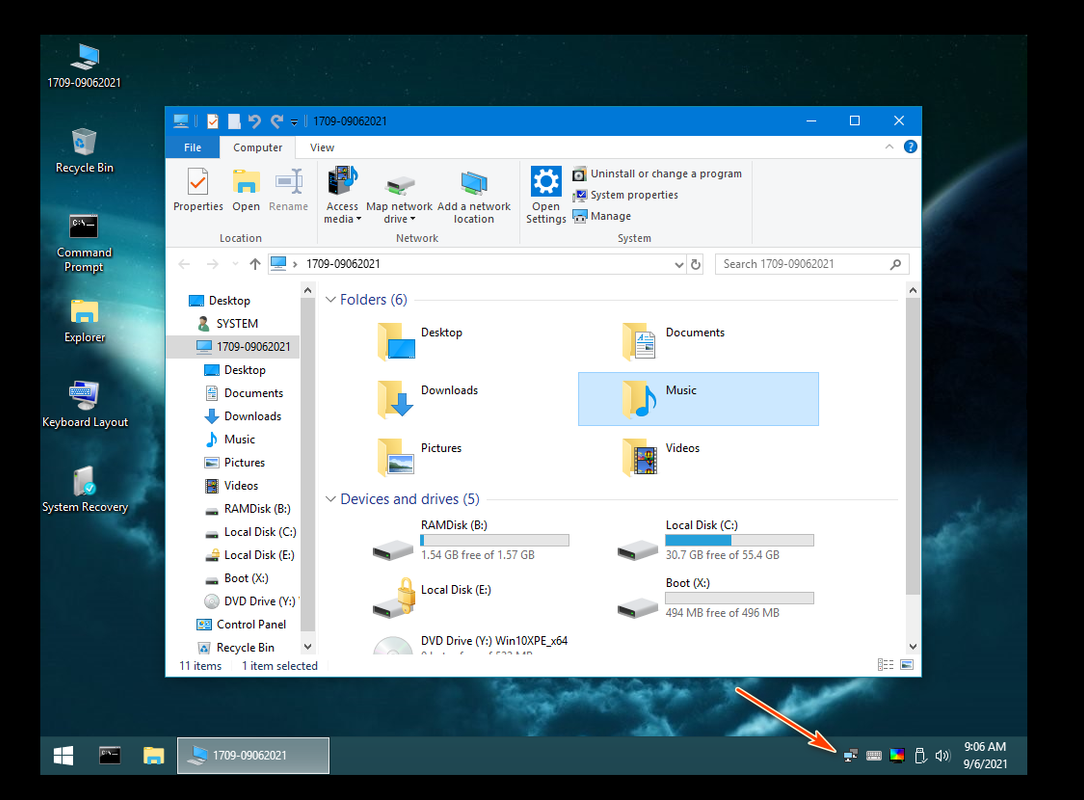Click navigation pane scroll down arrow

click(308, 646)
